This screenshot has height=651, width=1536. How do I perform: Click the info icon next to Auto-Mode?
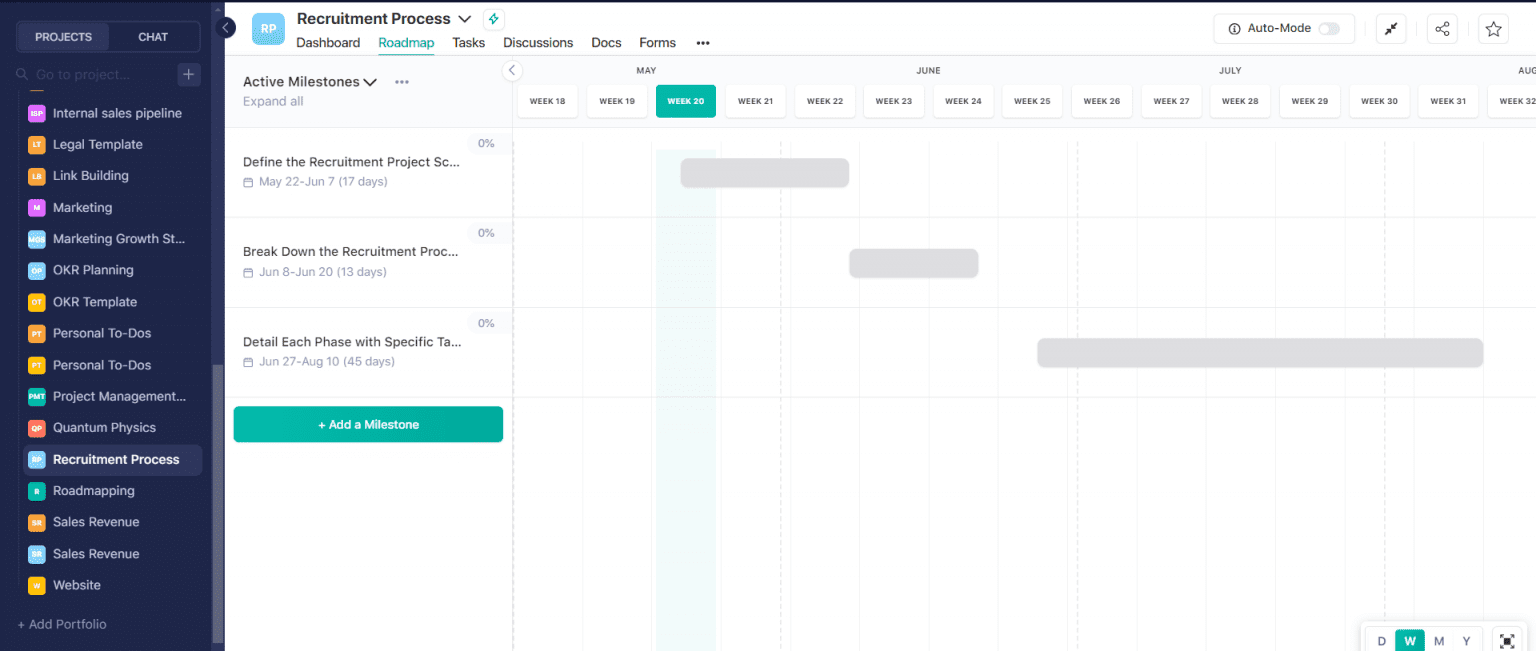(x=1237, y=28)
